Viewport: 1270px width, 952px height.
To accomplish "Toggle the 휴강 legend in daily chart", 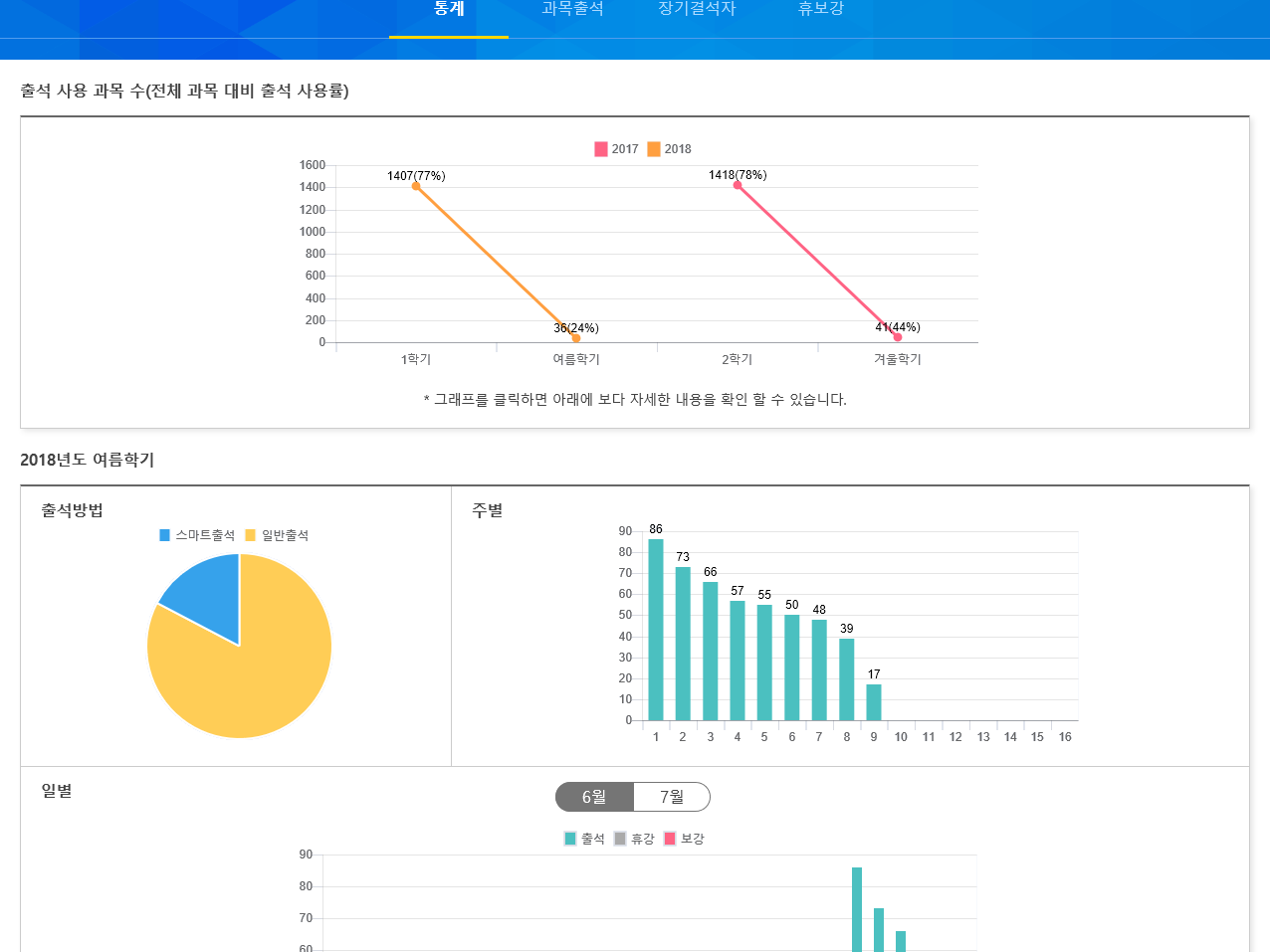I will 634,839.
